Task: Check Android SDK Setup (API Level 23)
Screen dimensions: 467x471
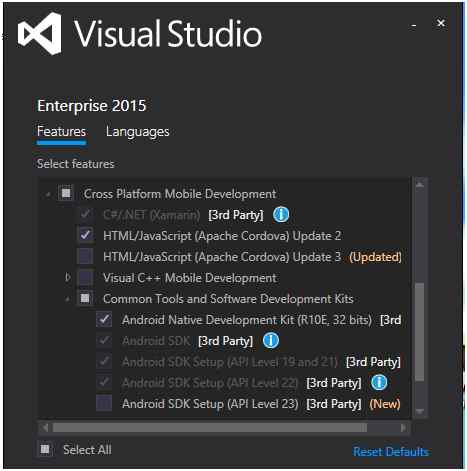Action: [x=104, y=403]
